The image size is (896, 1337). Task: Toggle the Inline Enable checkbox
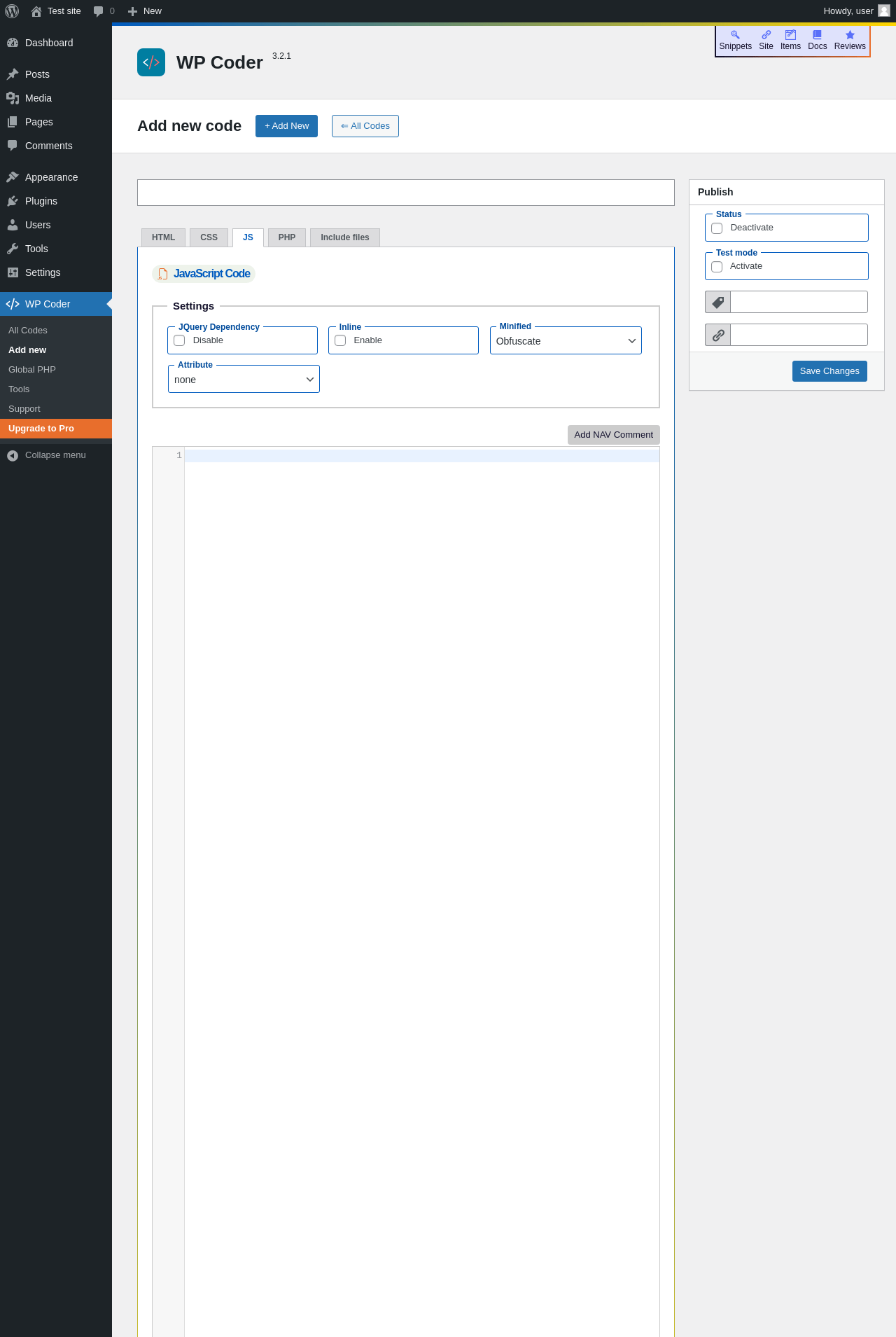point(340,340)
